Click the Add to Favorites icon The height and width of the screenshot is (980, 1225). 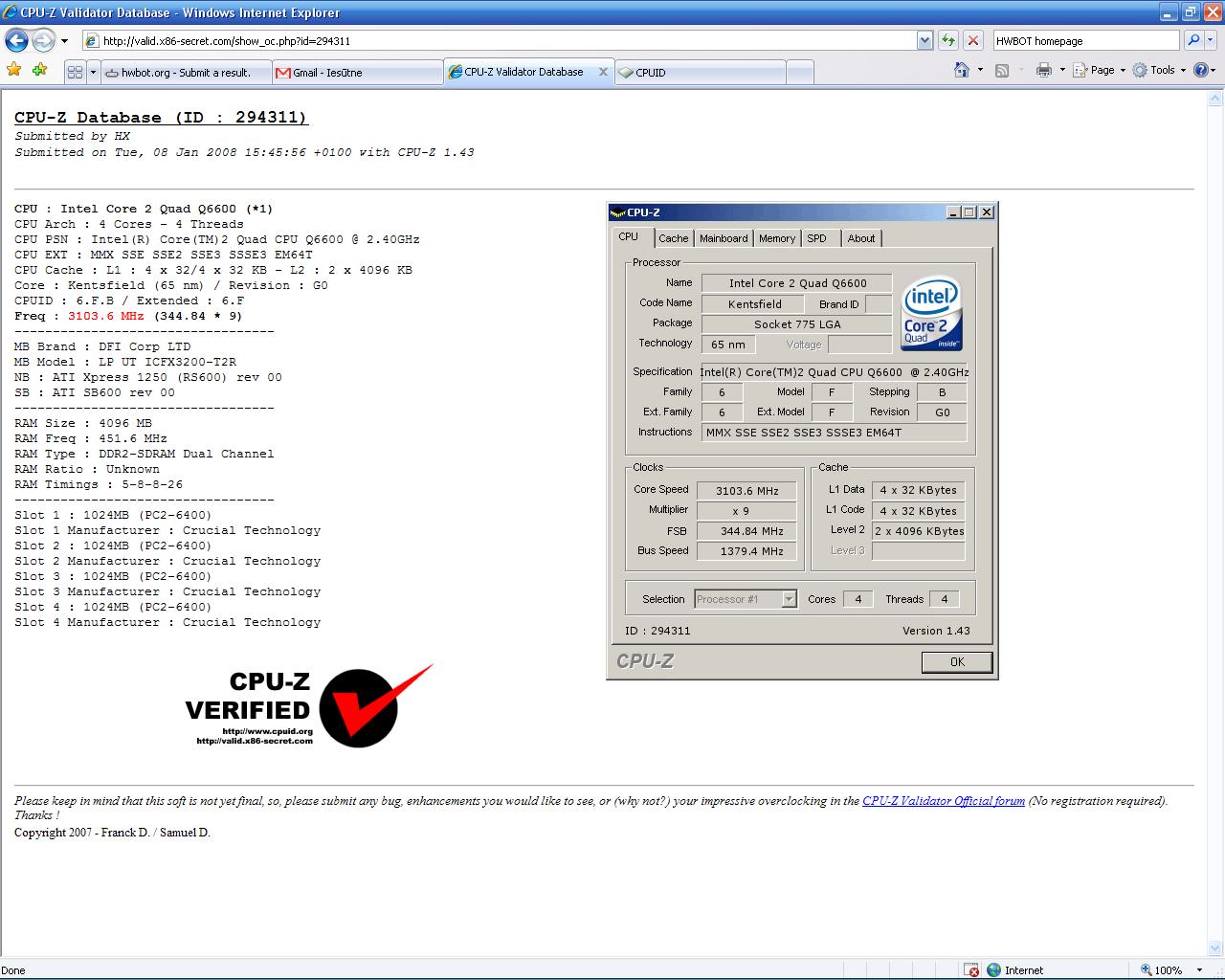tap(39, 70)
